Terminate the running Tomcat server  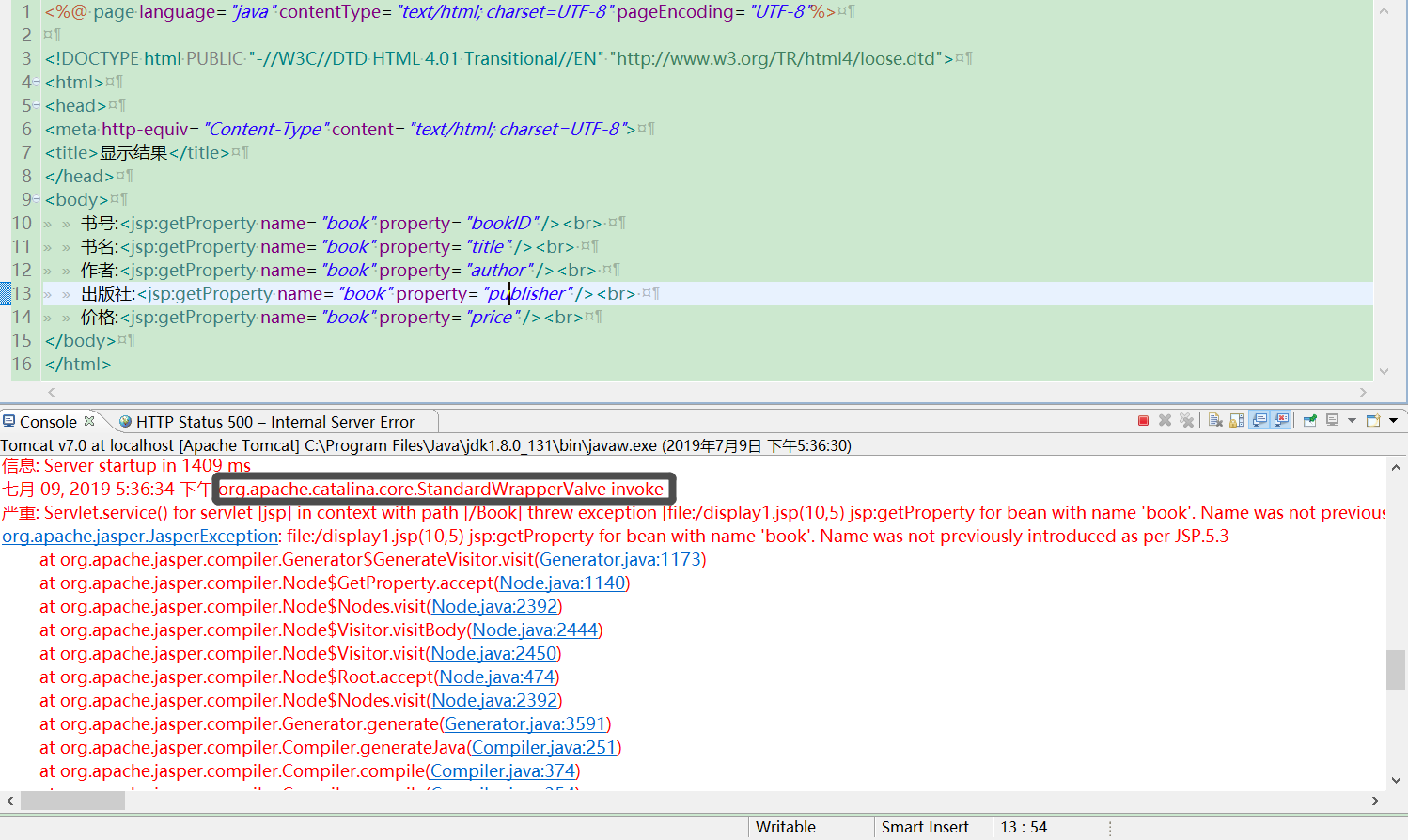click(1145, 420)
